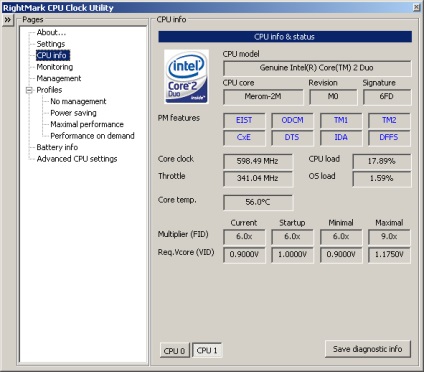Click the Intel Core 2 Duo logo

click(186, 77)
